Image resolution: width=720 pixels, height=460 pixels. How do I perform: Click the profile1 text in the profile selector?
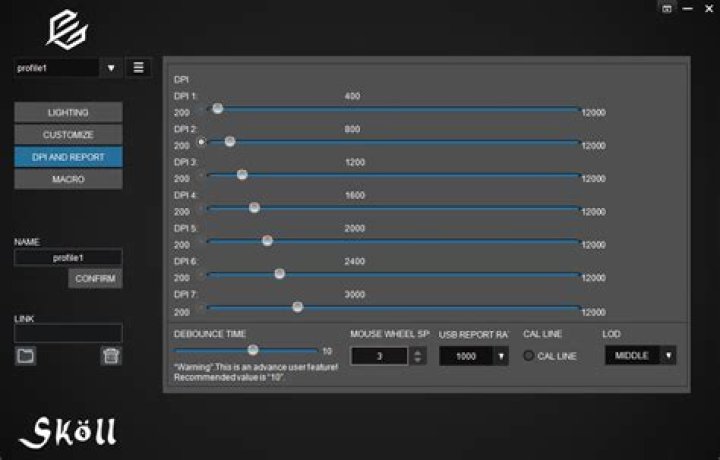(32, 68)
